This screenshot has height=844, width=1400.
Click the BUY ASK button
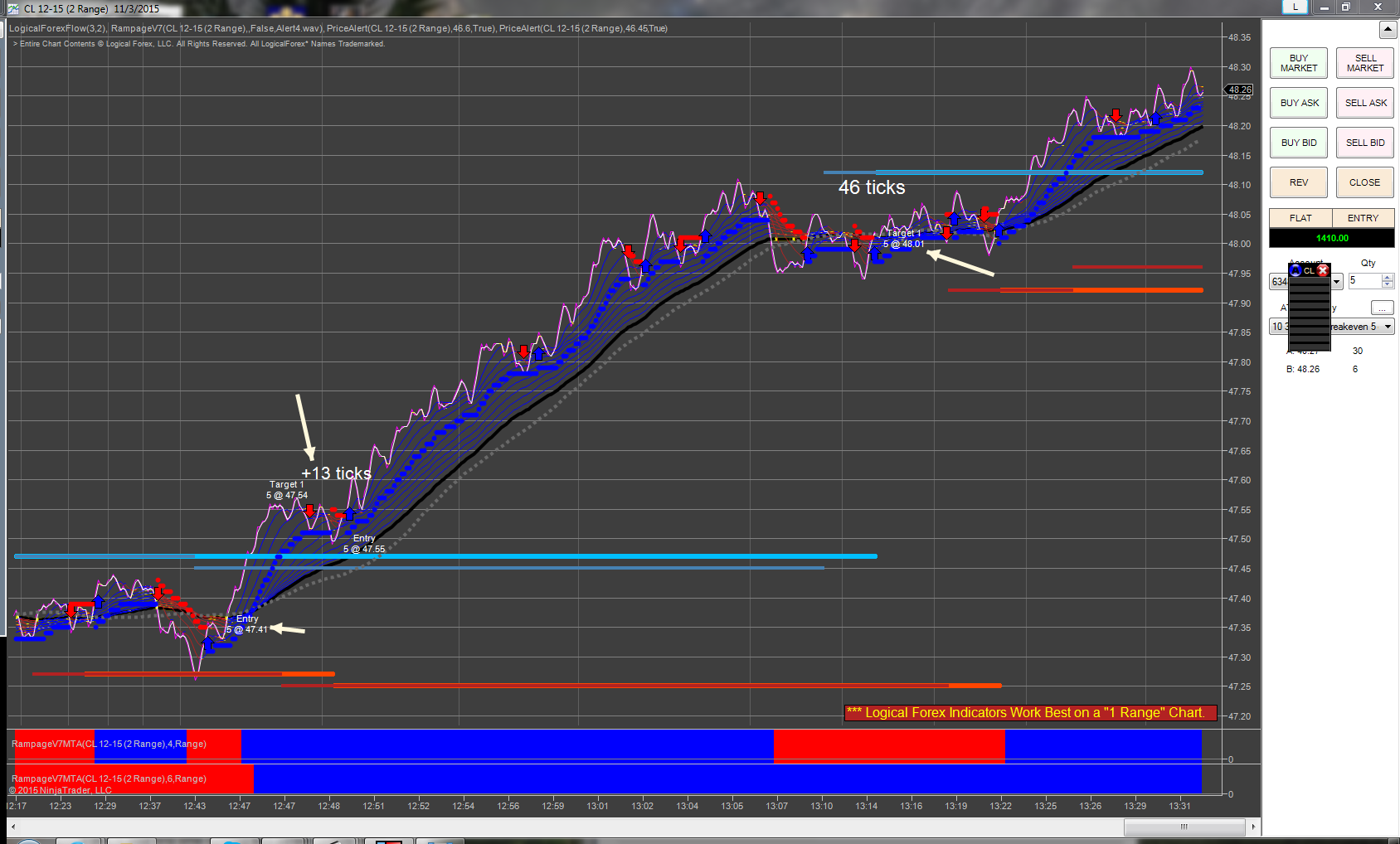pos(1299,103)
